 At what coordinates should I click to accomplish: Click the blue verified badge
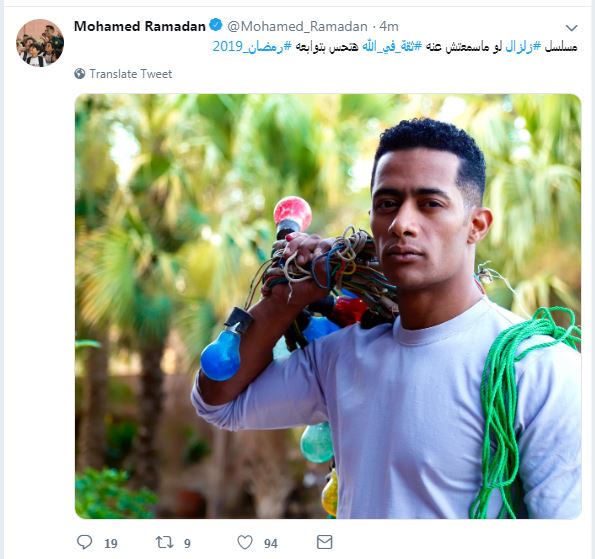(x=216, y=25)
